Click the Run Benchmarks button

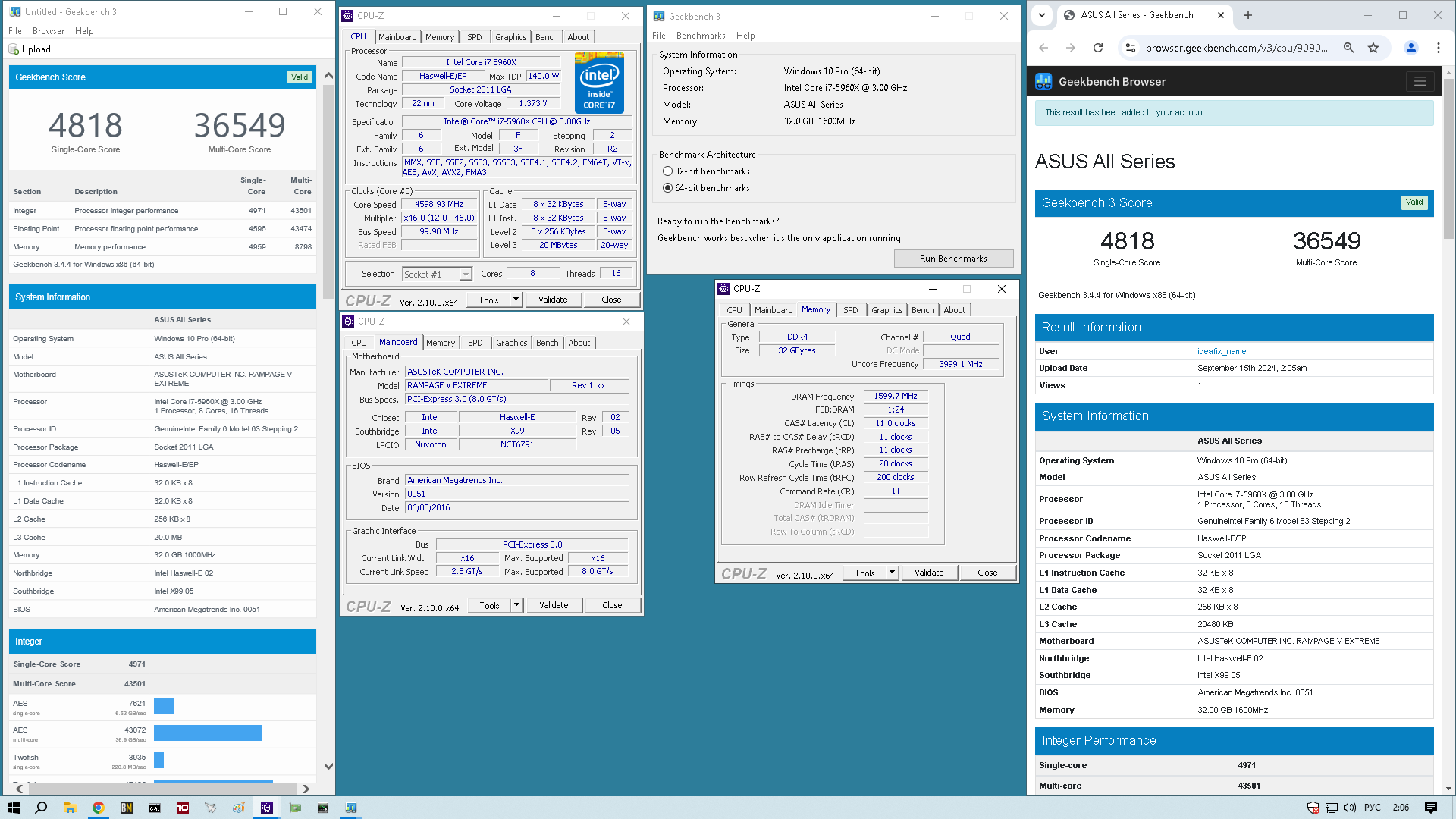click(953, 259)
